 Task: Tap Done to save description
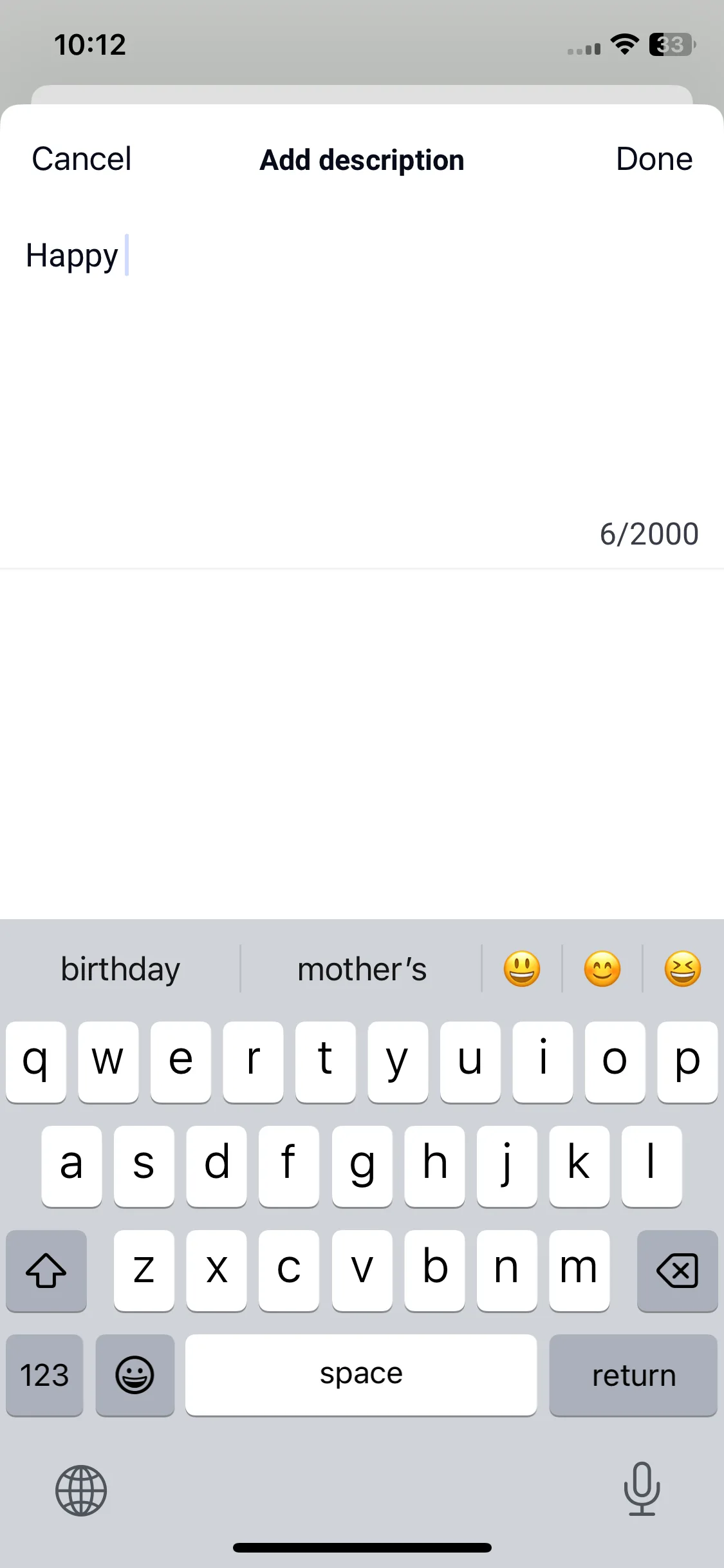coord(654,159)
